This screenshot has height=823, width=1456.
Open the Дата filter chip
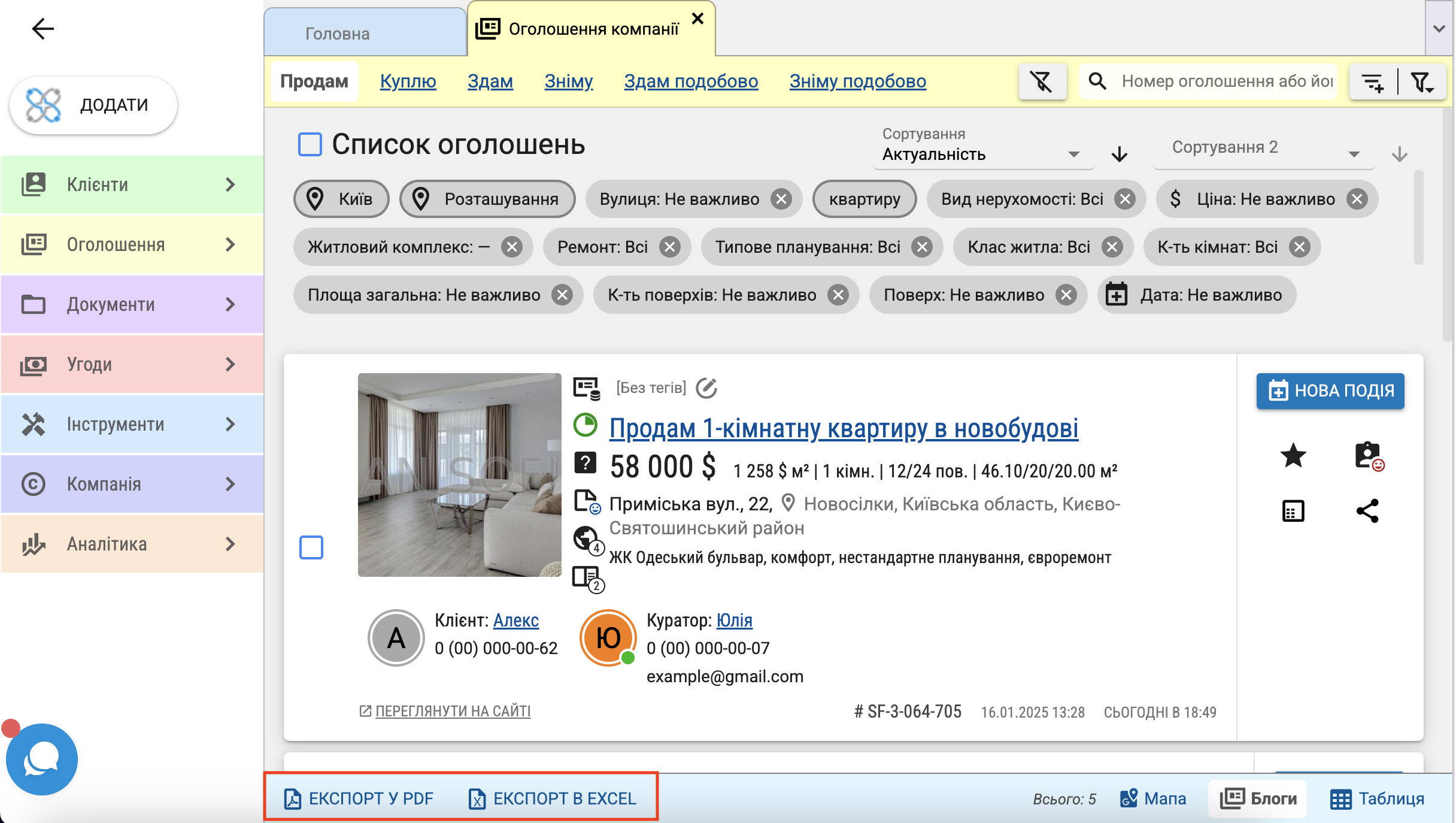1196,295
